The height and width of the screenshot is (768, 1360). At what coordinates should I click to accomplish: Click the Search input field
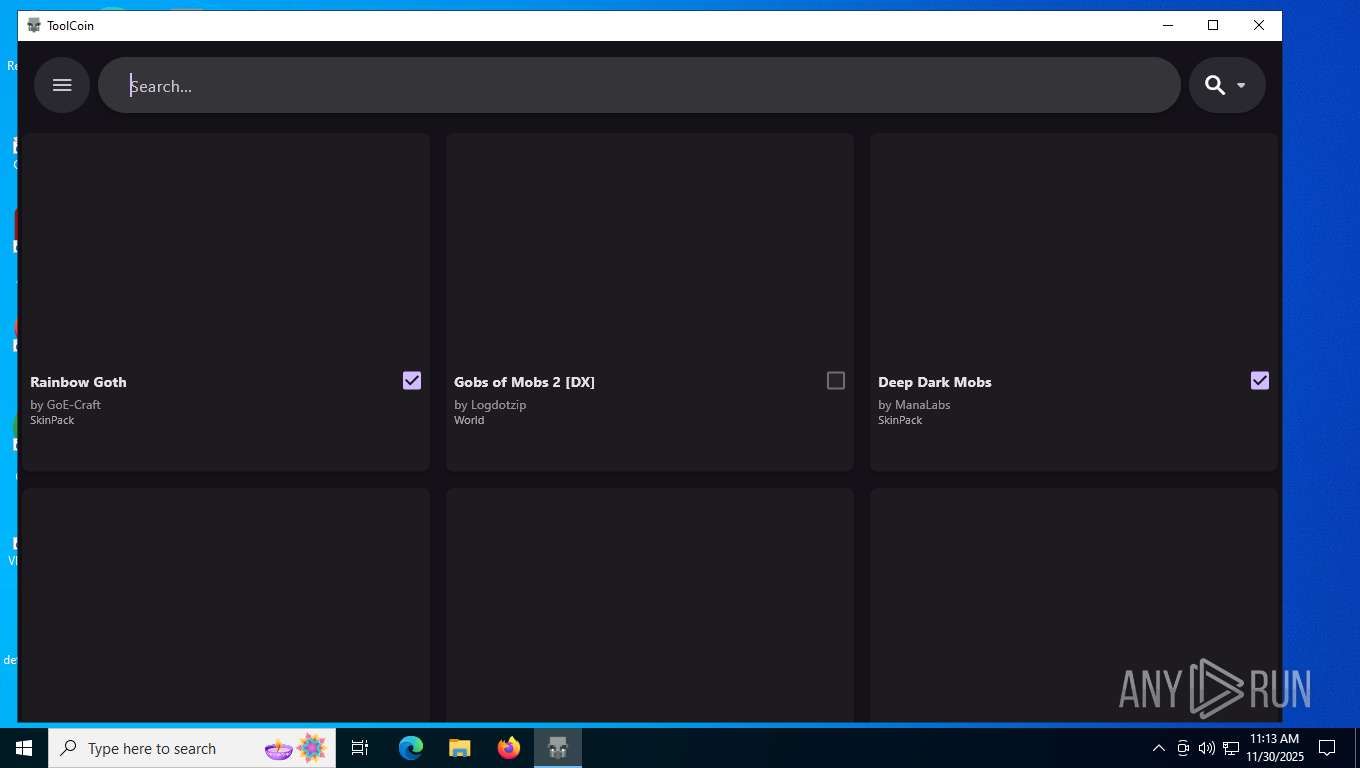pos(639,85)
